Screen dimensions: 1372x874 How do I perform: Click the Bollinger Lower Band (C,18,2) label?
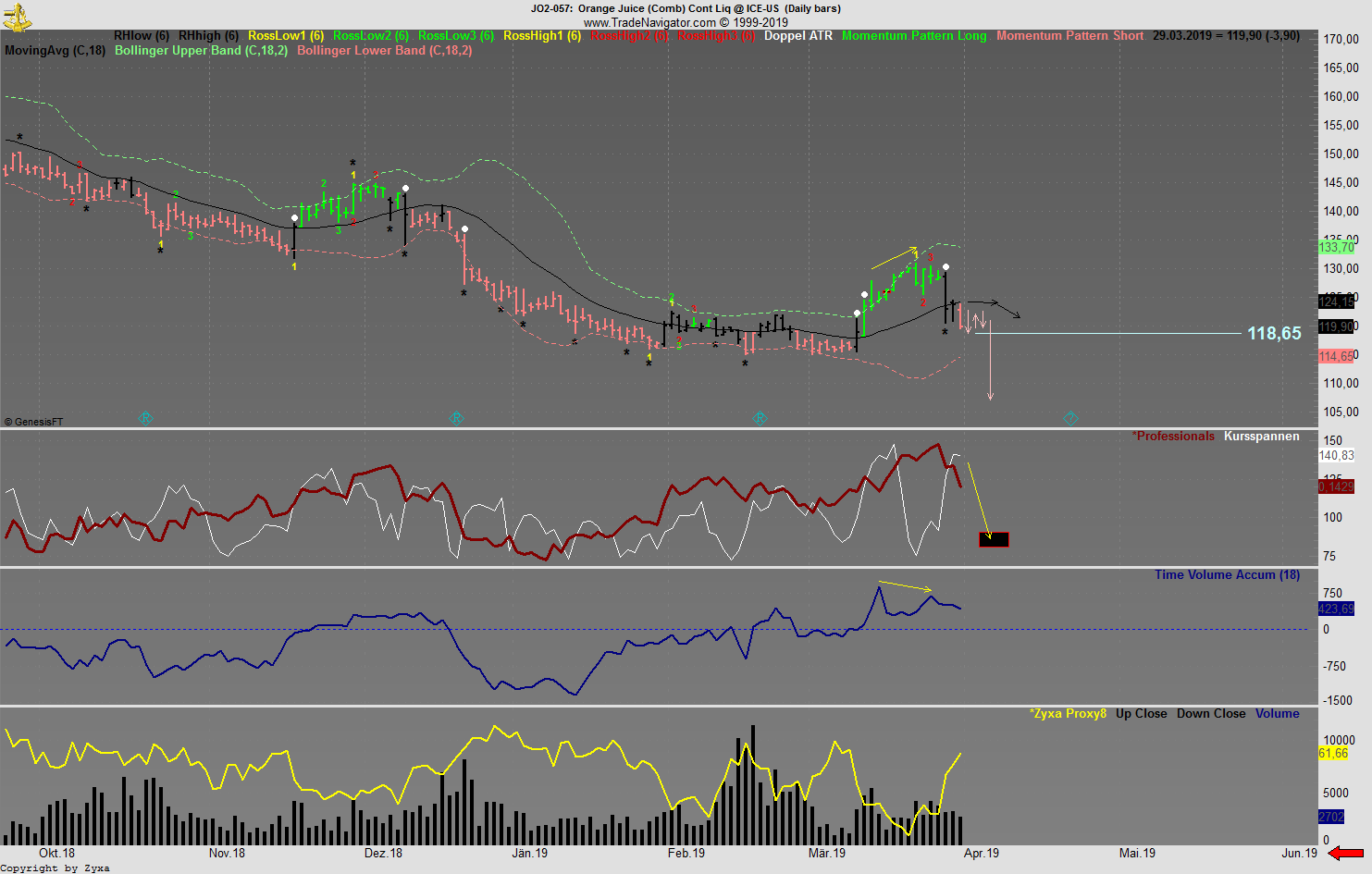click(x=385, y=51)
